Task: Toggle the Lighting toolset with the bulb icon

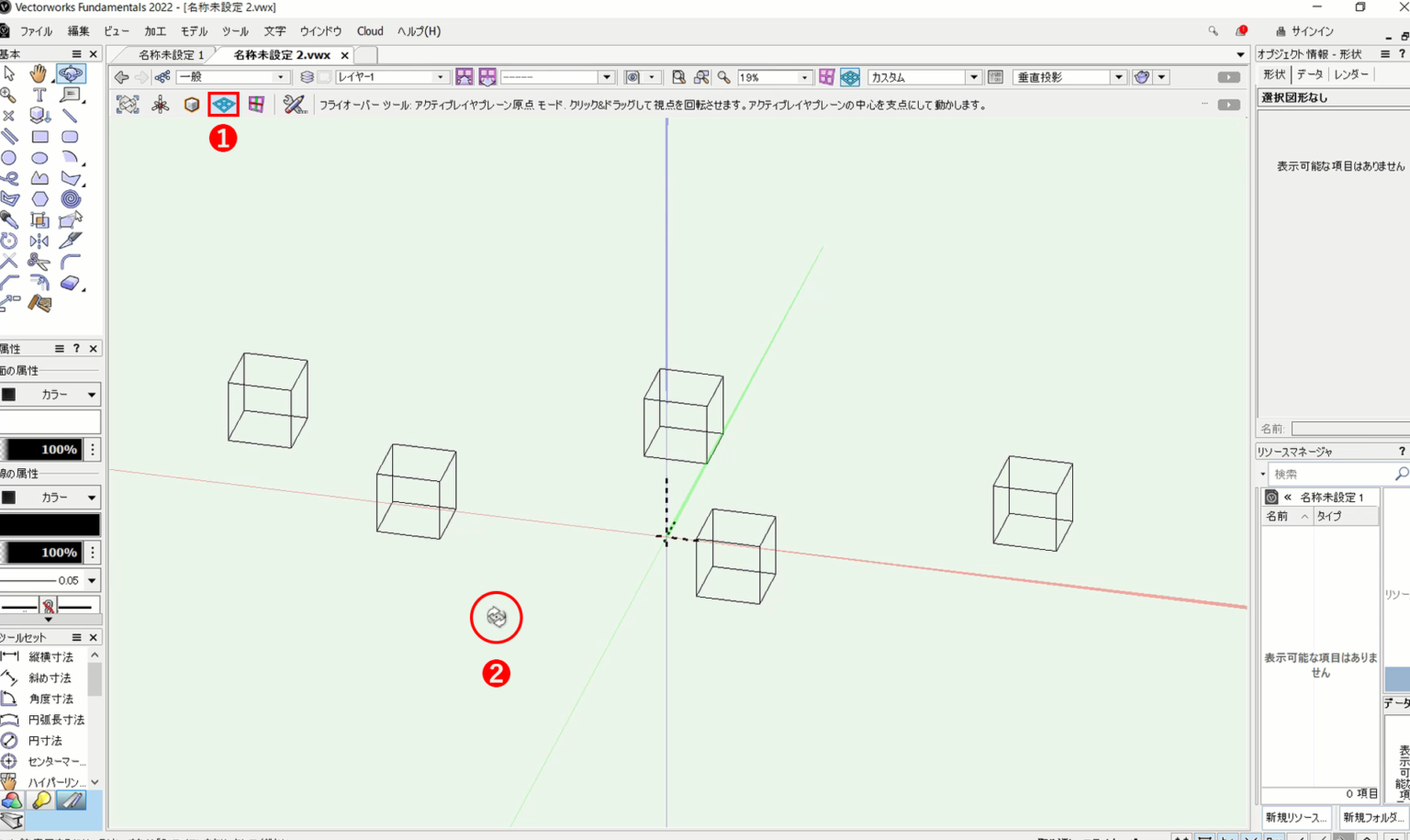Action: (41, 801)
